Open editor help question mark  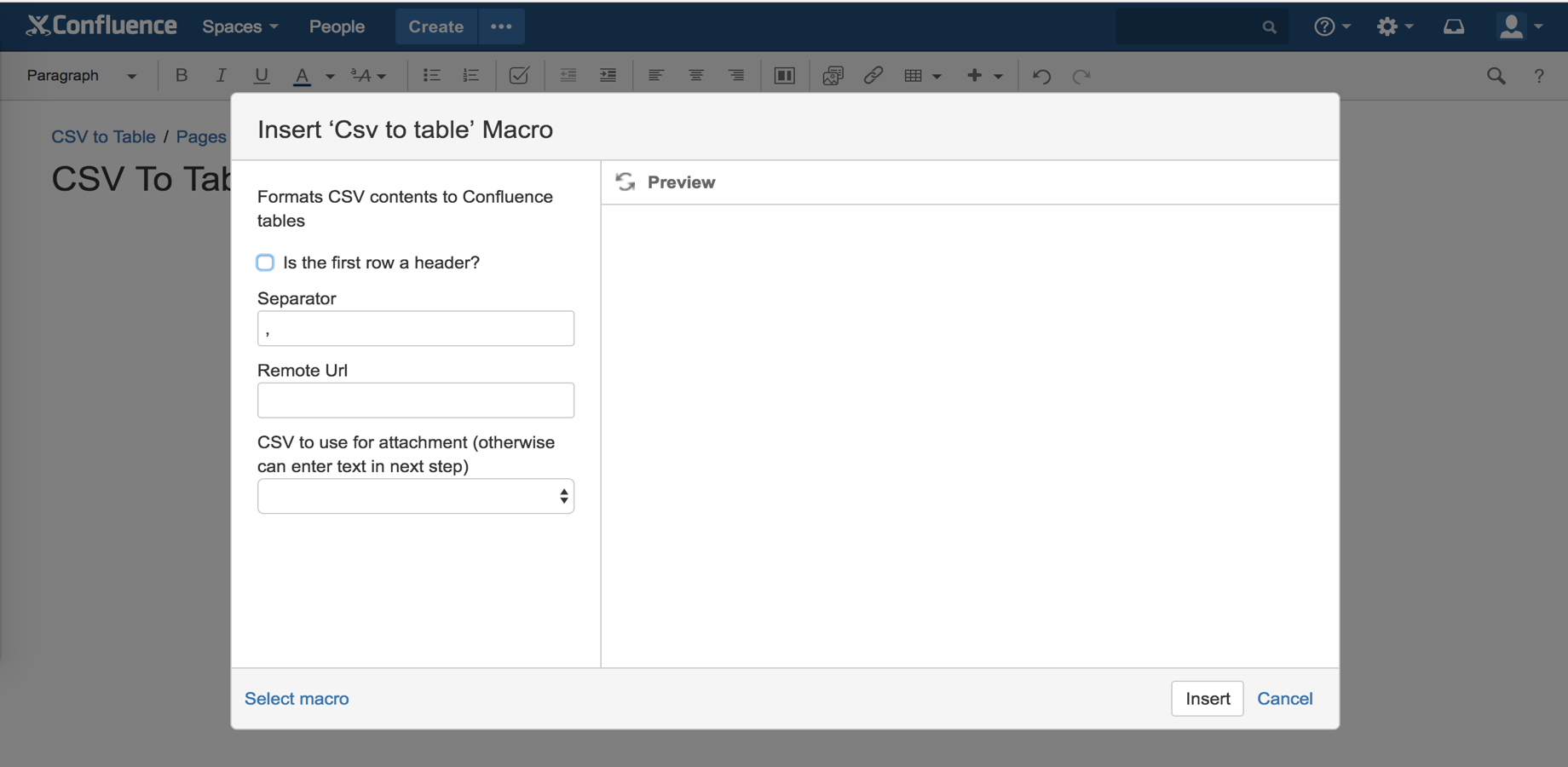click(x=1539, y=75)
